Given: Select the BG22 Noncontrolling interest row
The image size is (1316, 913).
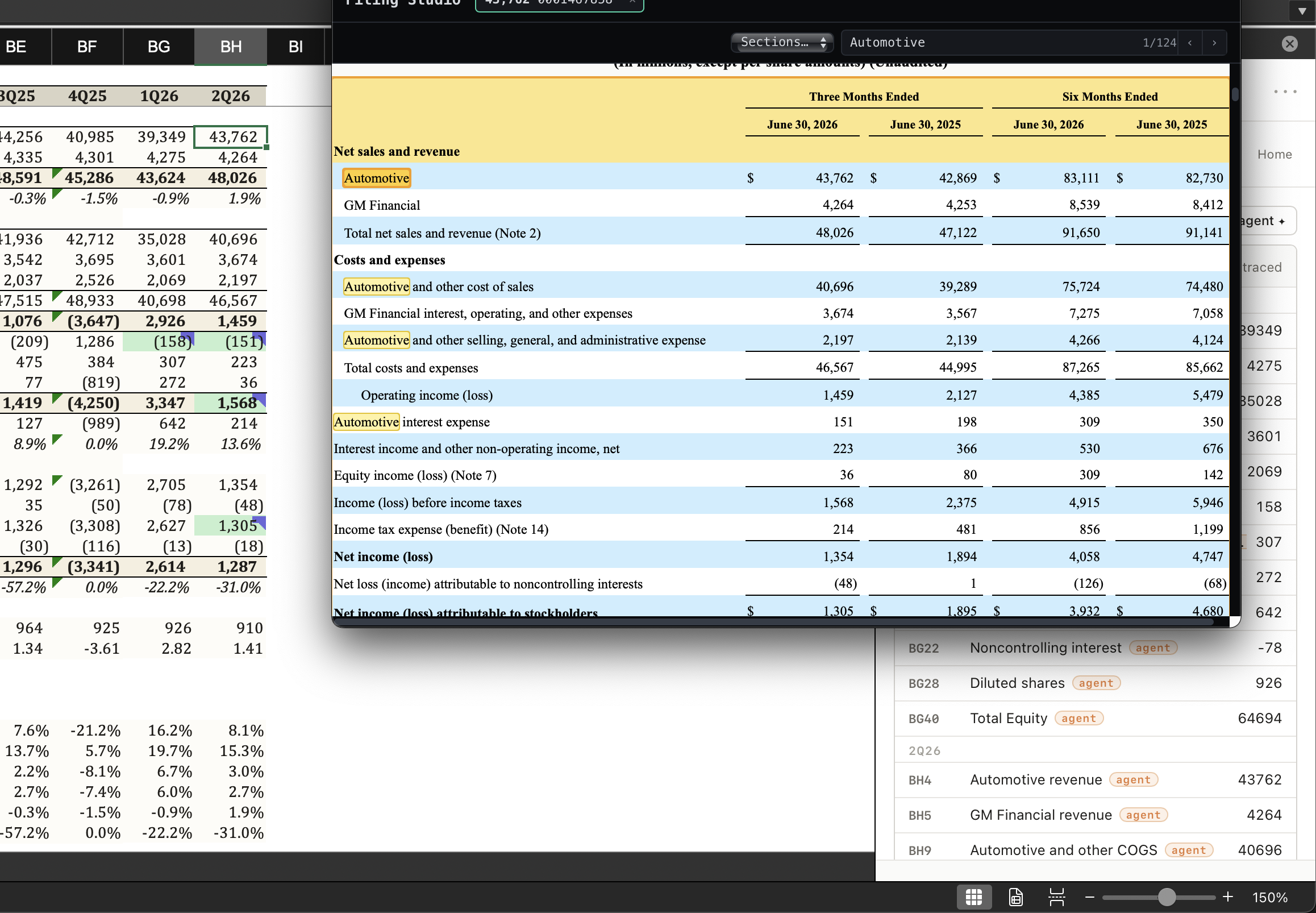Looking at the screenshot, I should pos(1095,648).
